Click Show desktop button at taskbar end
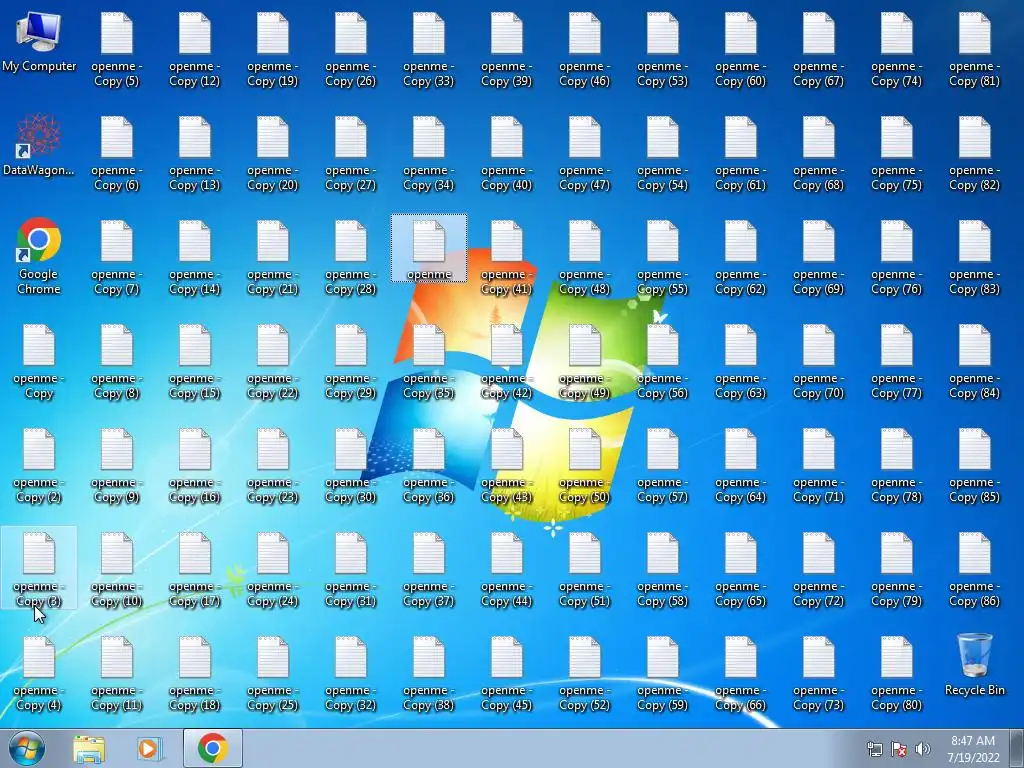This screenshot has width=1024, height=768. click(x=1017, y=748)
